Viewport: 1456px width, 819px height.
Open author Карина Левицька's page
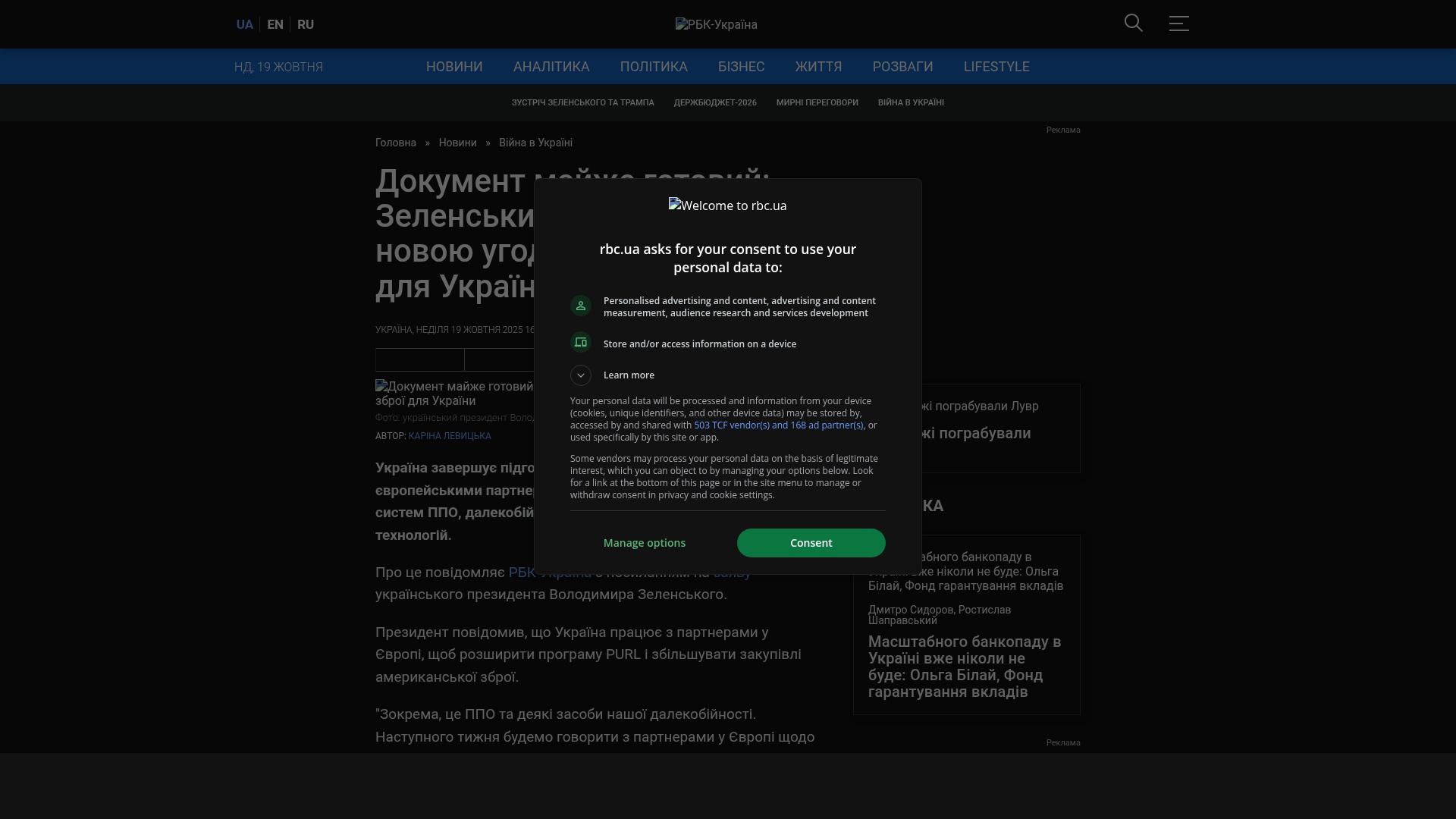pyautogui.click(x=449, y=436)
